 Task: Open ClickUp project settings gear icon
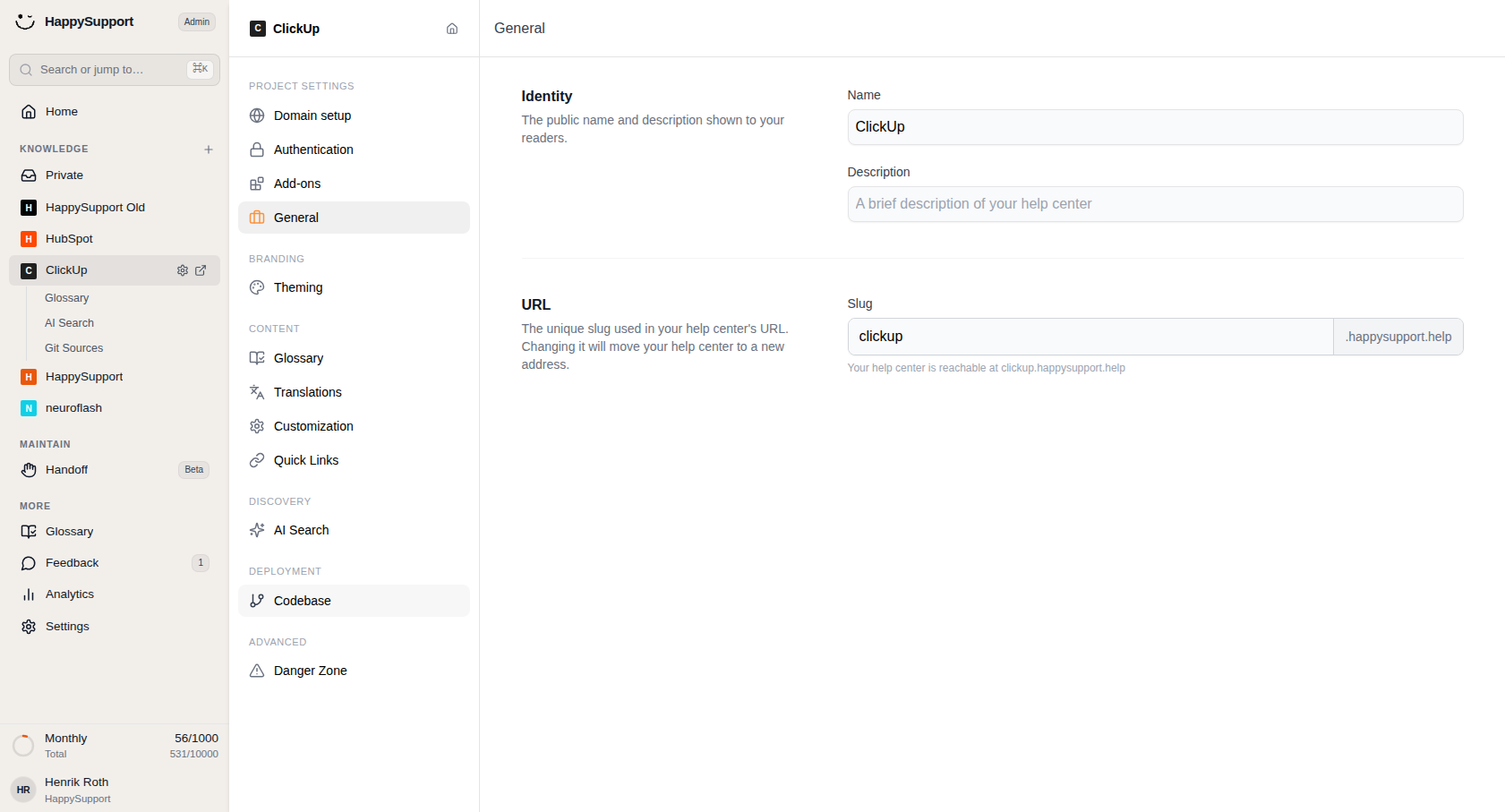pos(183,270)
